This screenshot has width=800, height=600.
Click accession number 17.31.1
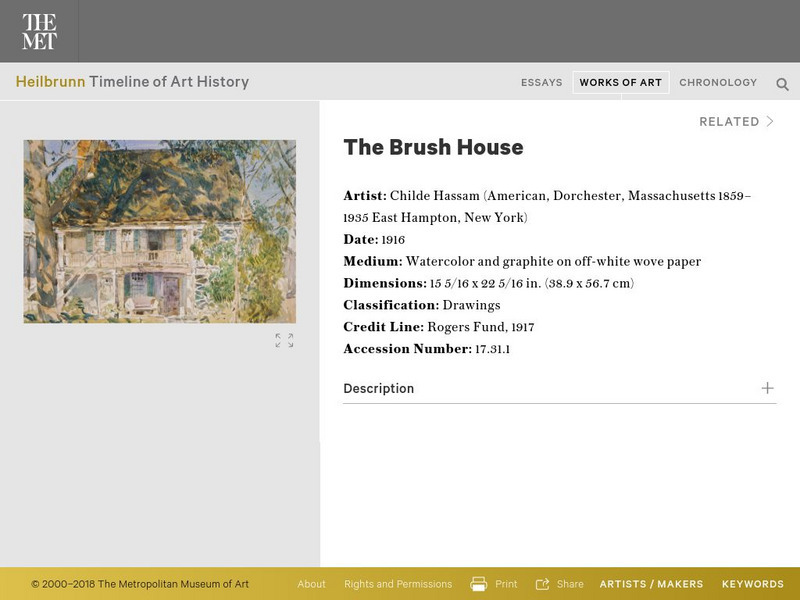tap(492, 349)
